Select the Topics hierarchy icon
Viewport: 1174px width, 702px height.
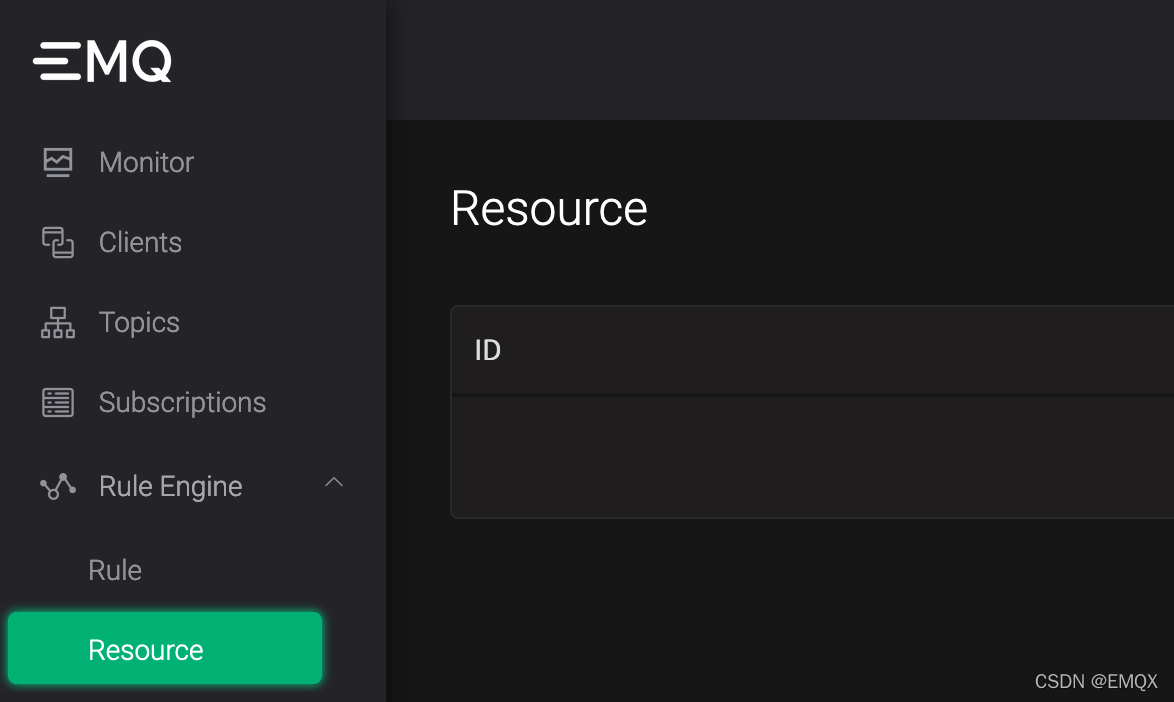coord(57,322)
